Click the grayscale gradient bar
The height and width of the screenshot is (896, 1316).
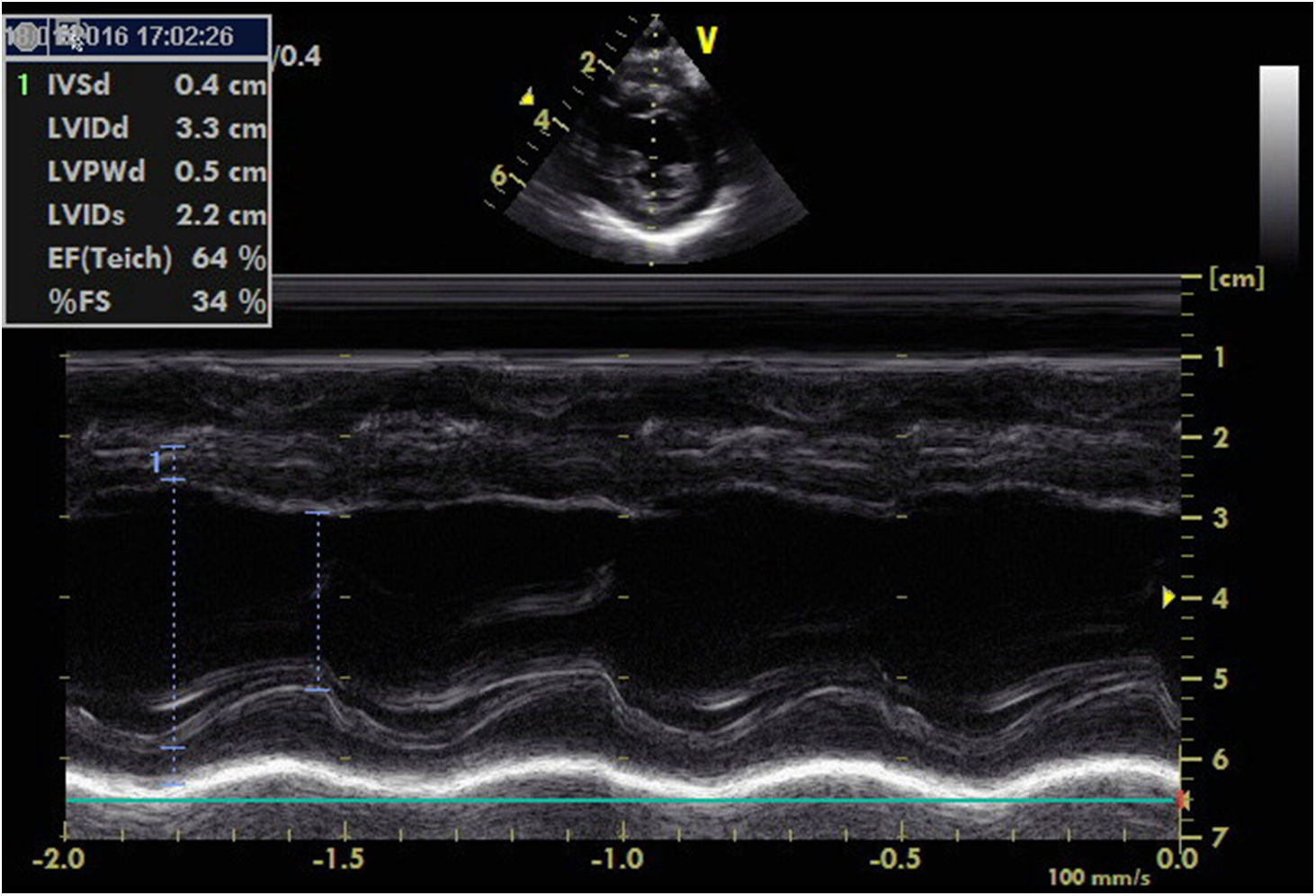[1278, 162]
